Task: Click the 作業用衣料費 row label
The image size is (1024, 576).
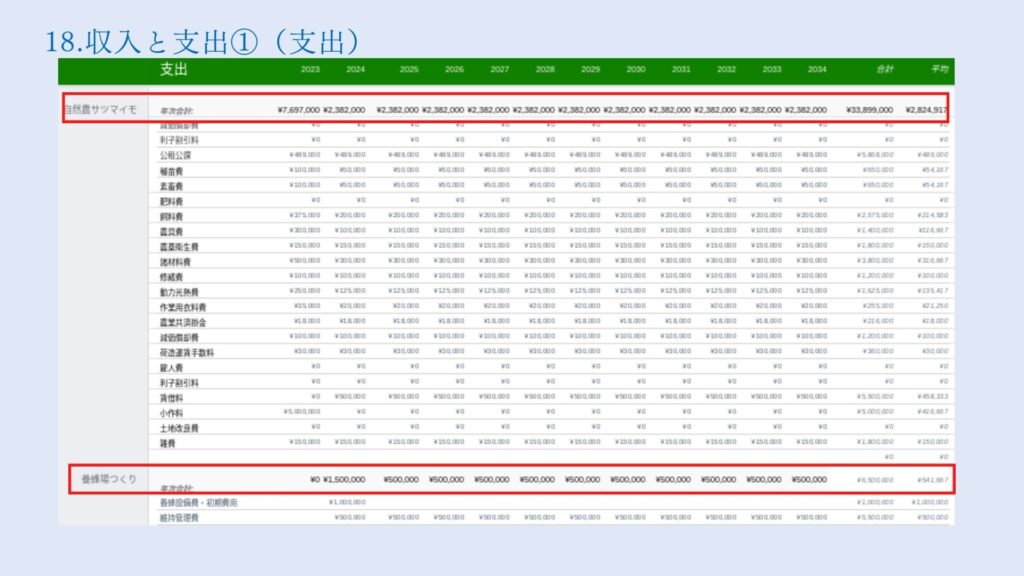Action: (x=184, y=307)
